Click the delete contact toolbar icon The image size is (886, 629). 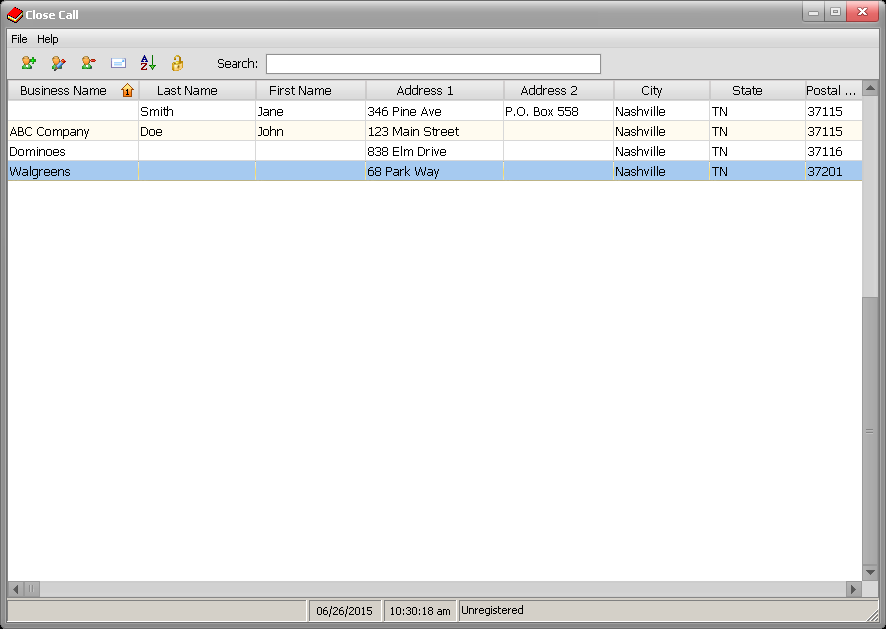click(x=88, y=63)
